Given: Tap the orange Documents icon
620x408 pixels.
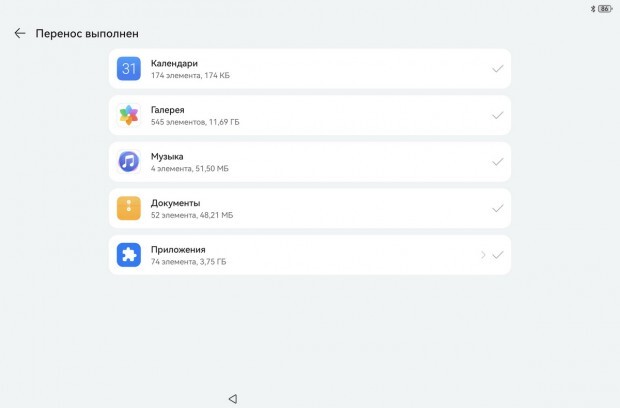Looking at the screenshot, I should coord(129,208).
